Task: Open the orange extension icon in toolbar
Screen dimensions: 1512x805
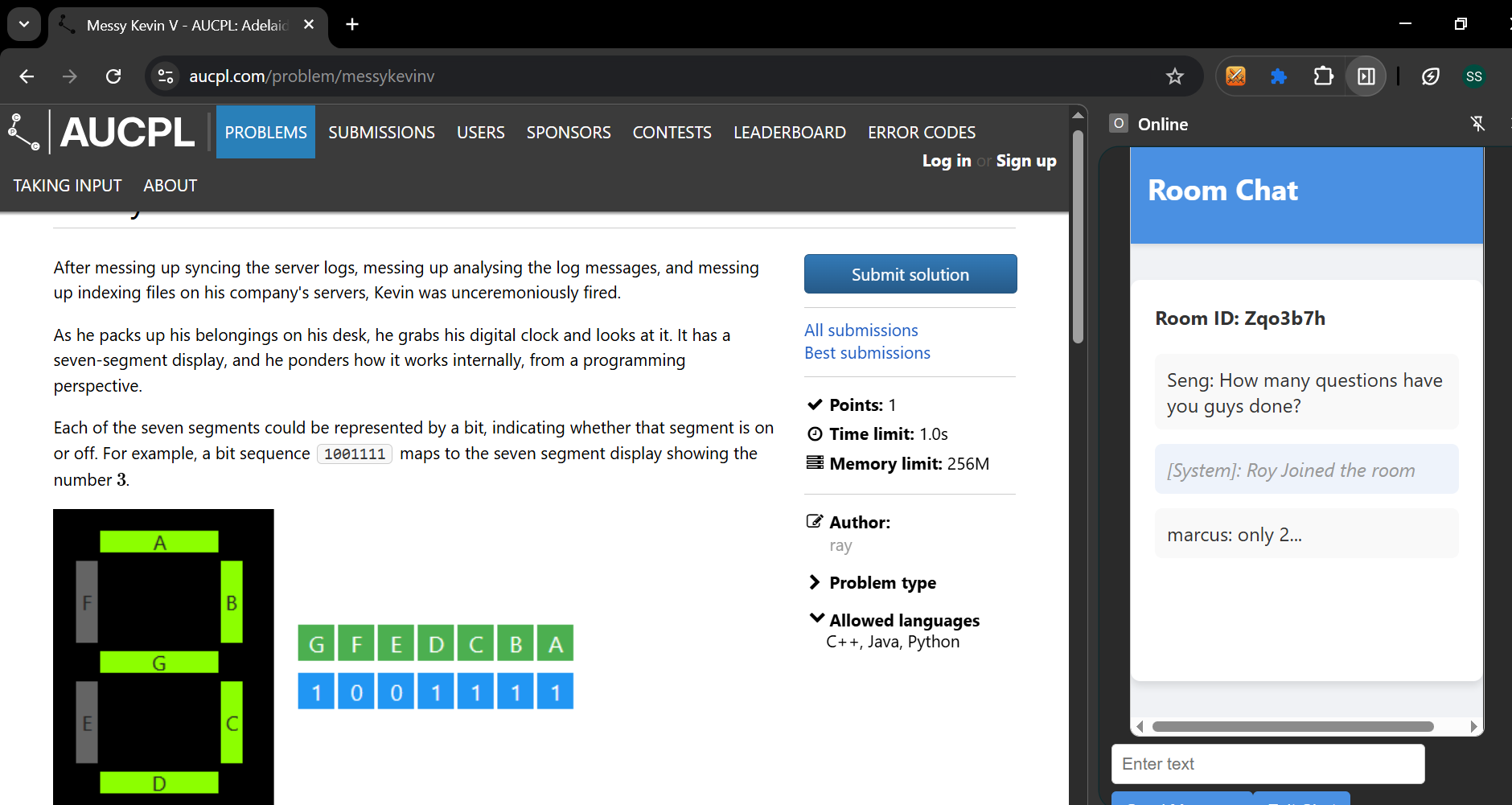Action: [1235, 76]
